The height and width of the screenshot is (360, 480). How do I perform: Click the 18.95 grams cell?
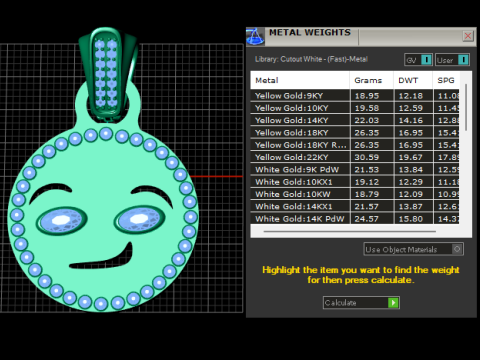pyautogui.click(x=372, y=96)
